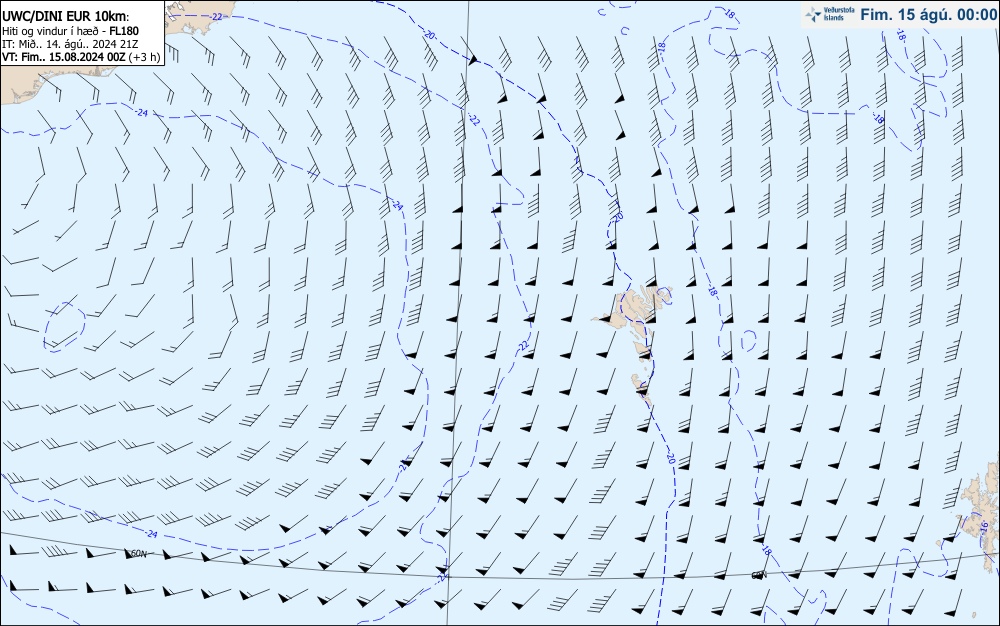Click the Veðurstofa Íslands logo icon
Screen dimensions: 1000x626
(x=813, y=15)
